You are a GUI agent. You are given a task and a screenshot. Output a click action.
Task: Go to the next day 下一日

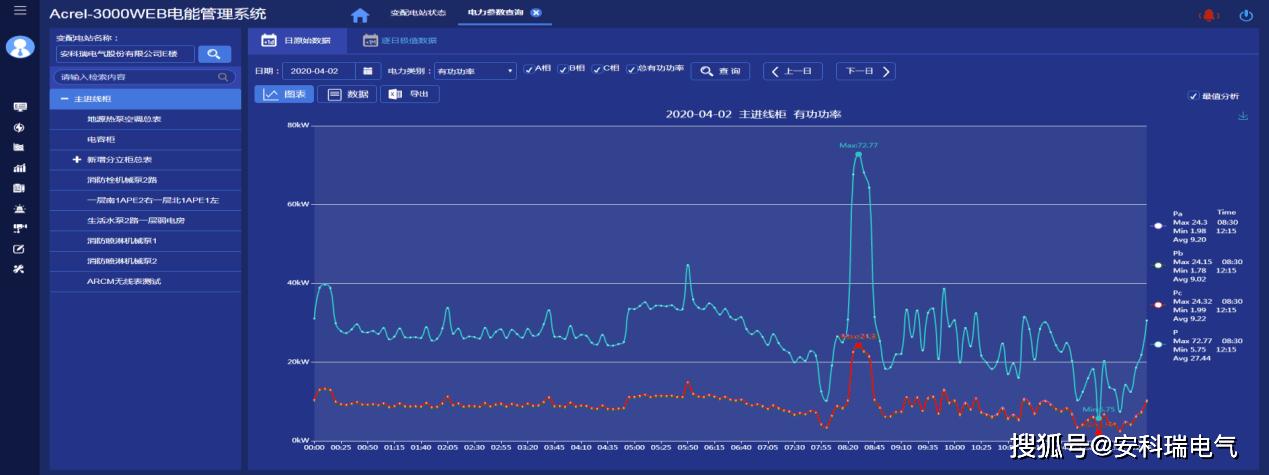[x=865, y=71]
